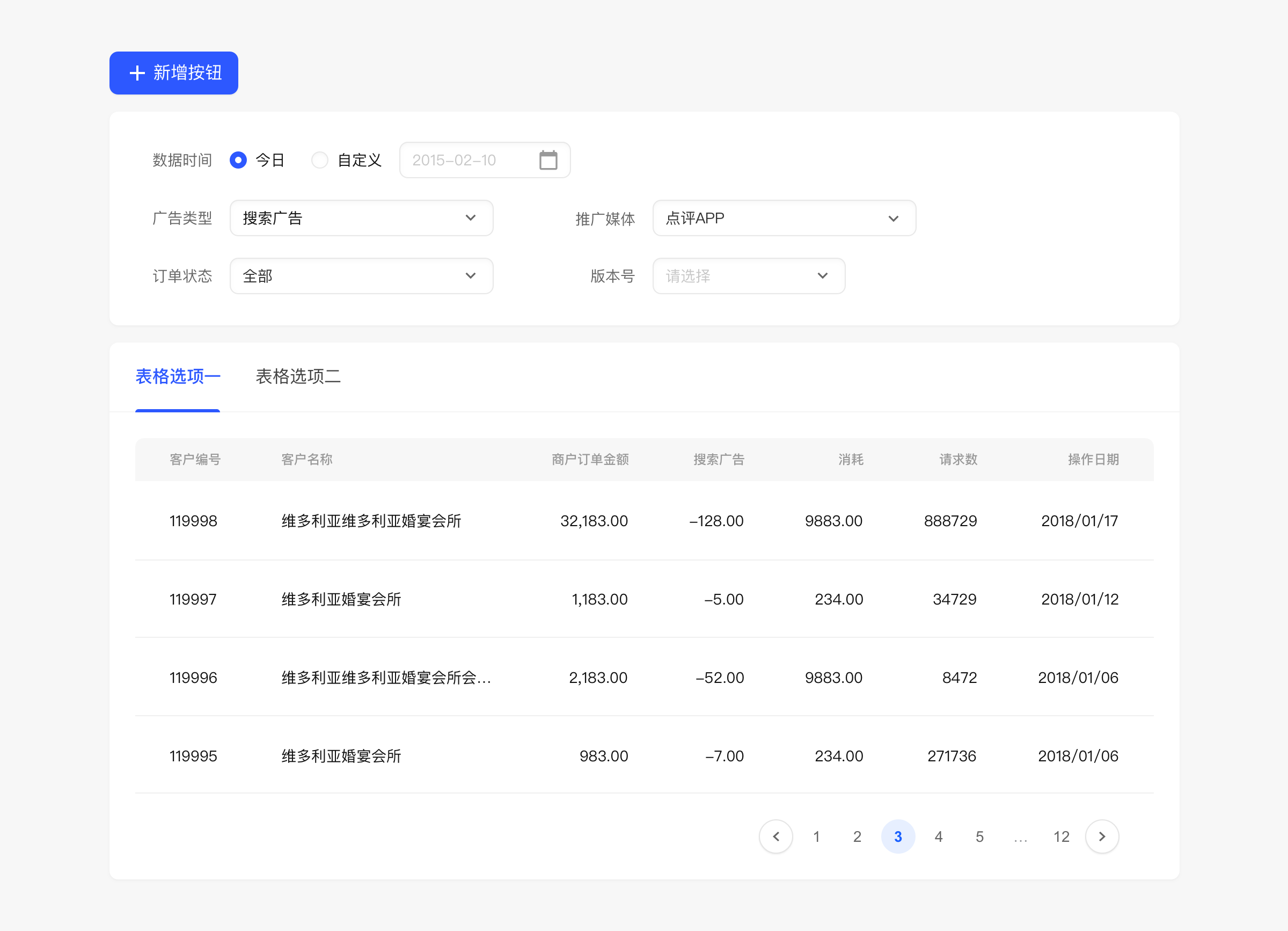Click page 4 in pagination

[938, 836]
